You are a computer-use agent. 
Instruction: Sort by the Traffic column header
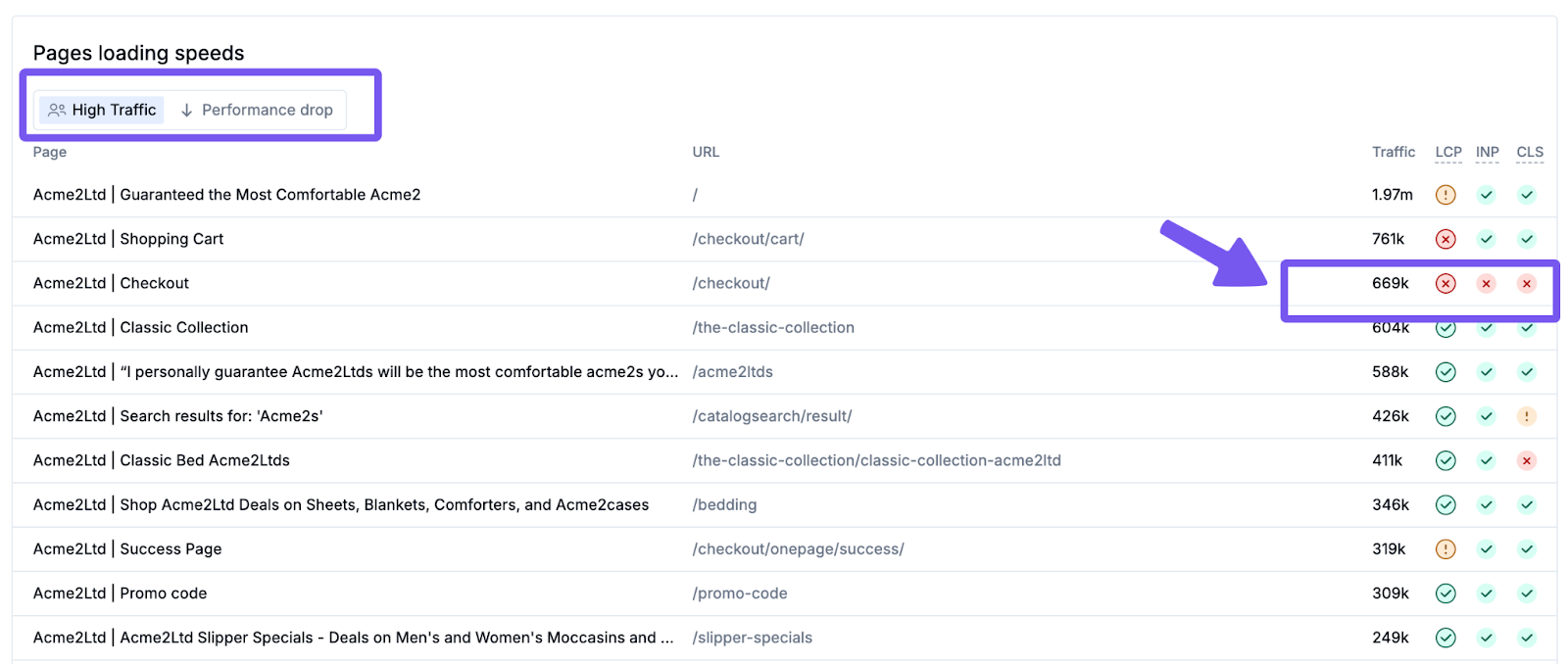[x=1393, y=152]
